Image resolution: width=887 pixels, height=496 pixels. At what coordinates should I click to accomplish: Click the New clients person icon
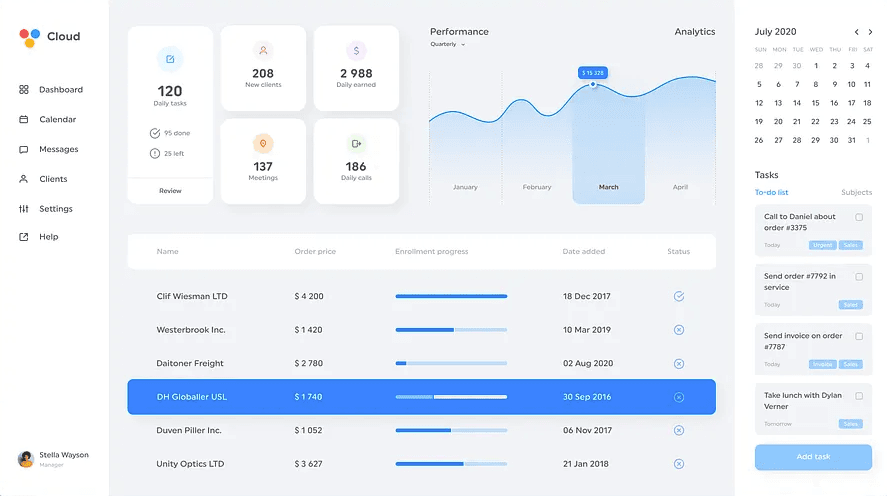263,50
